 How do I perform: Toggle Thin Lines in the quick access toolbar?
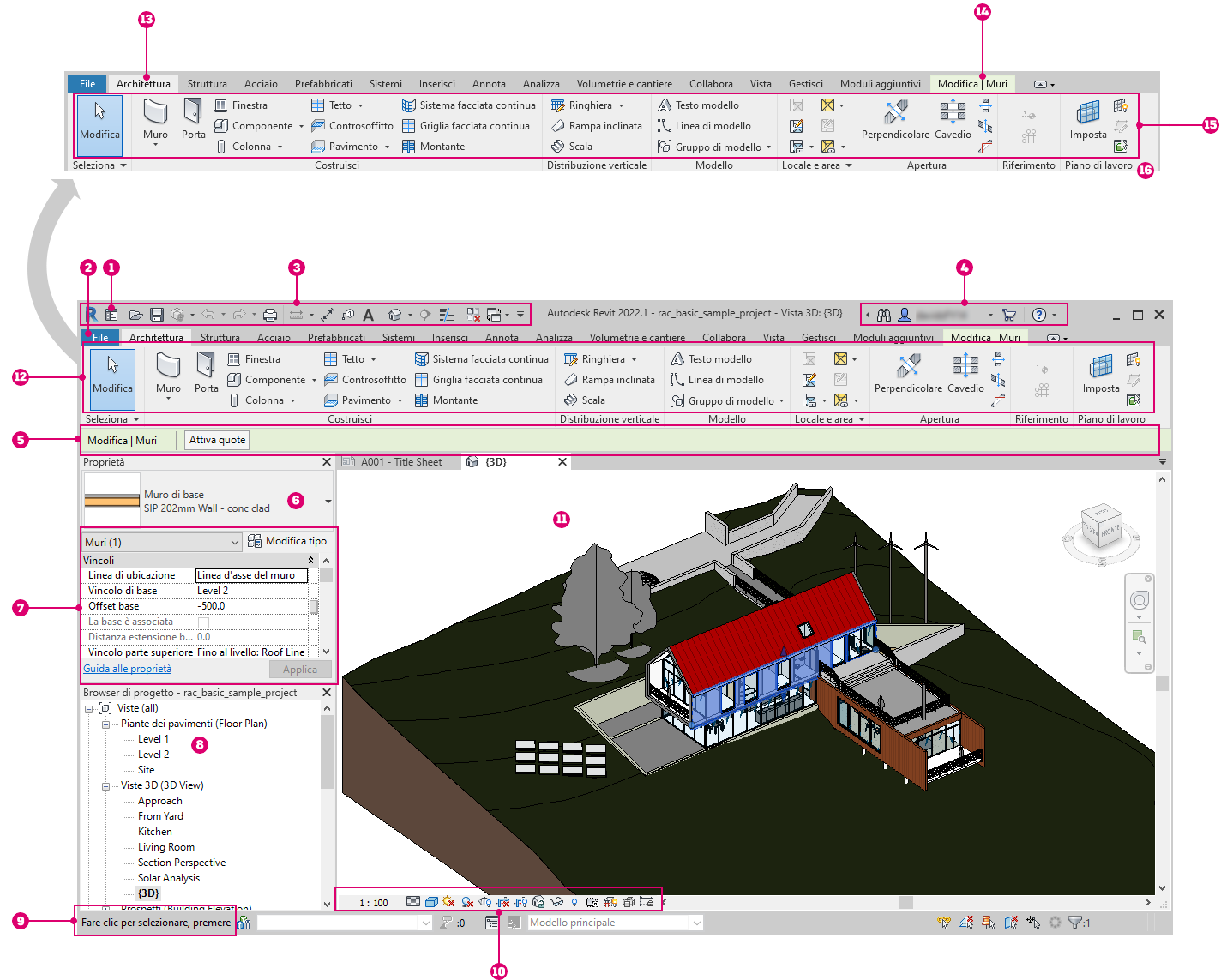447,315
